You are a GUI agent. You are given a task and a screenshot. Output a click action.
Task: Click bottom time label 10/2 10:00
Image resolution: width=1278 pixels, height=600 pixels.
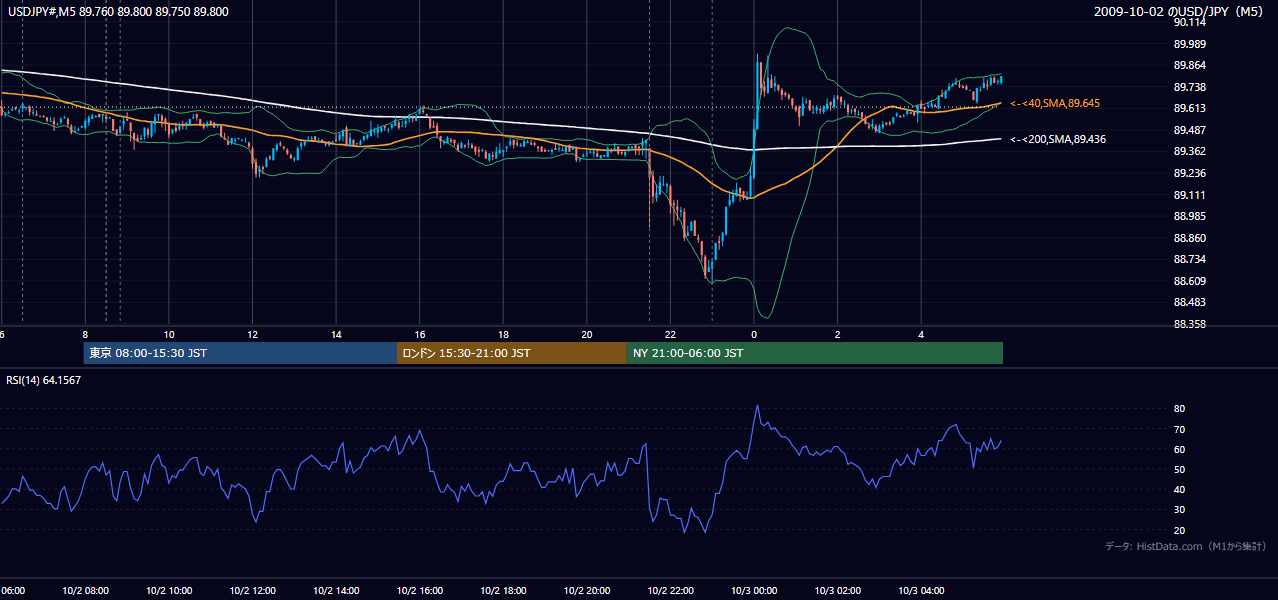pyautogui.click(x=169, y=591)
